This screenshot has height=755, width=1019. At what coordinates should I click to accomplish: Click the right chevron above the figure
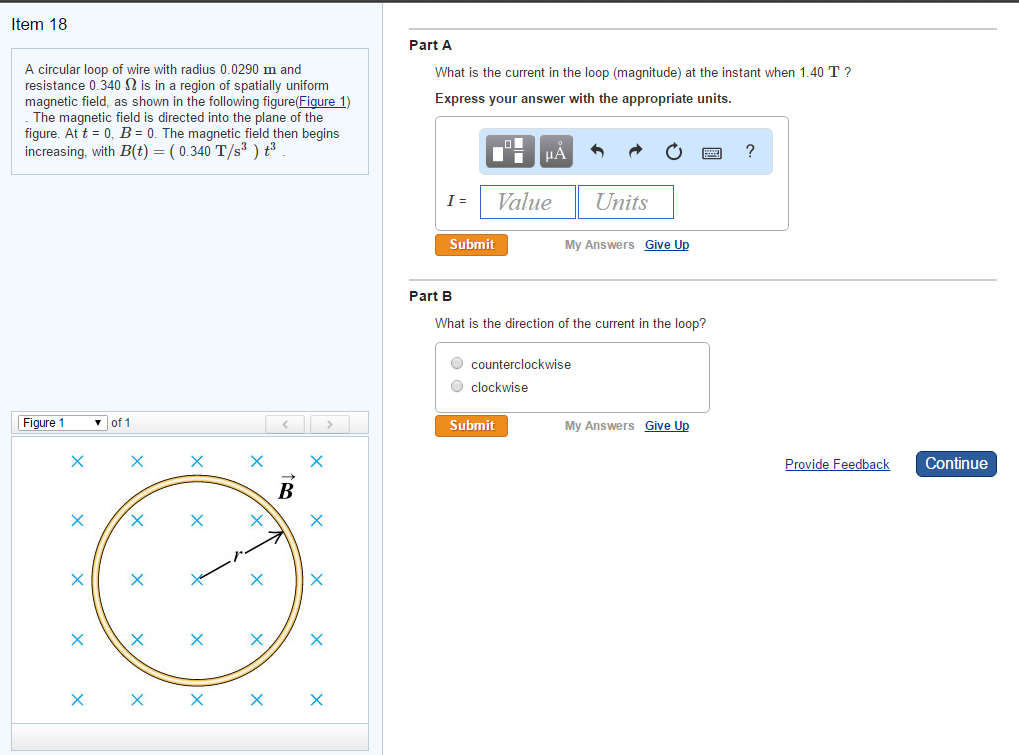(330, 423)
